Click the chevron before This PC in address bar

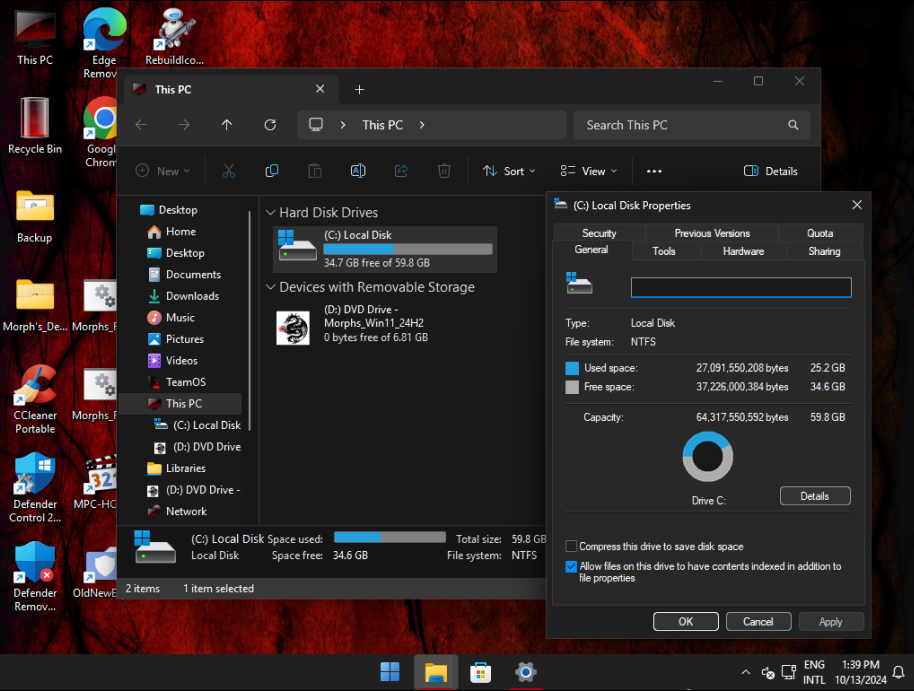click(x=343, y=125)
